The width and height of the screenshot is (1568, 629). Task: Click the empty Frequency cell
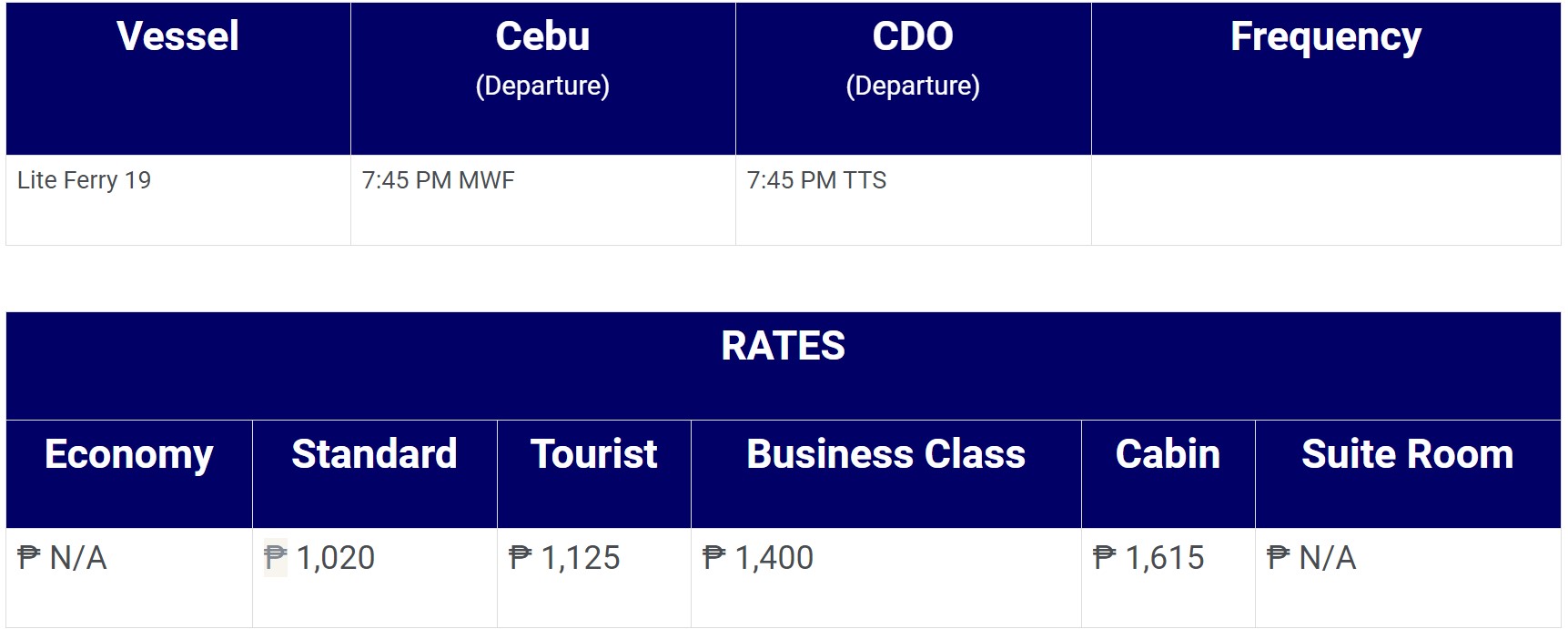(x=1326, y=200)
